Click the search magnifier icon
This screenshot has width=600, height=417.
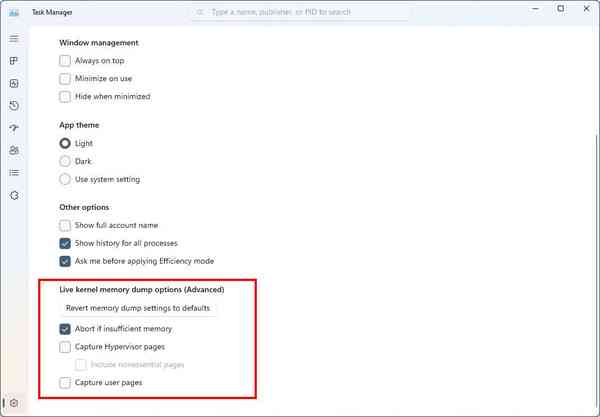pos(199,12)
